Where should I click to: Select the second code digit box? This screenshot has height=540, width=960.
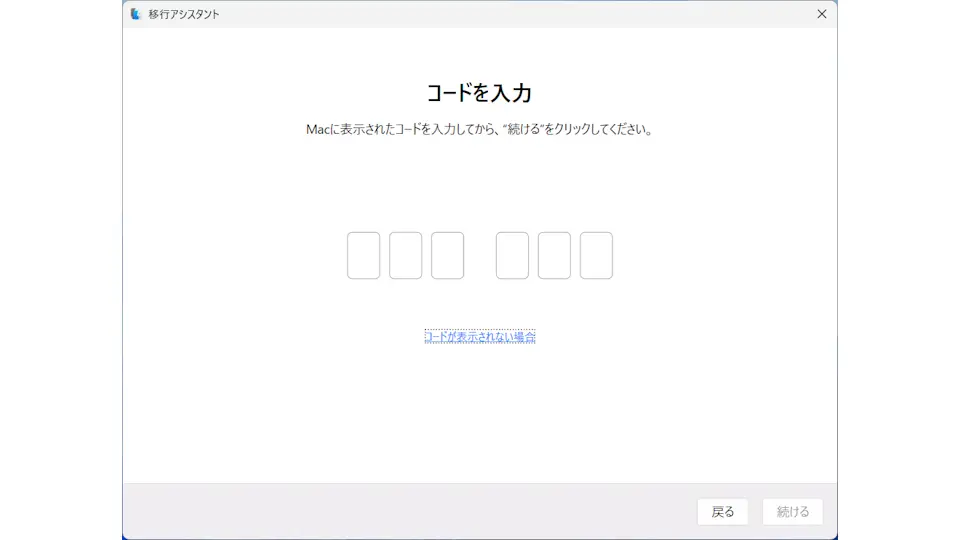pos(405,256)
